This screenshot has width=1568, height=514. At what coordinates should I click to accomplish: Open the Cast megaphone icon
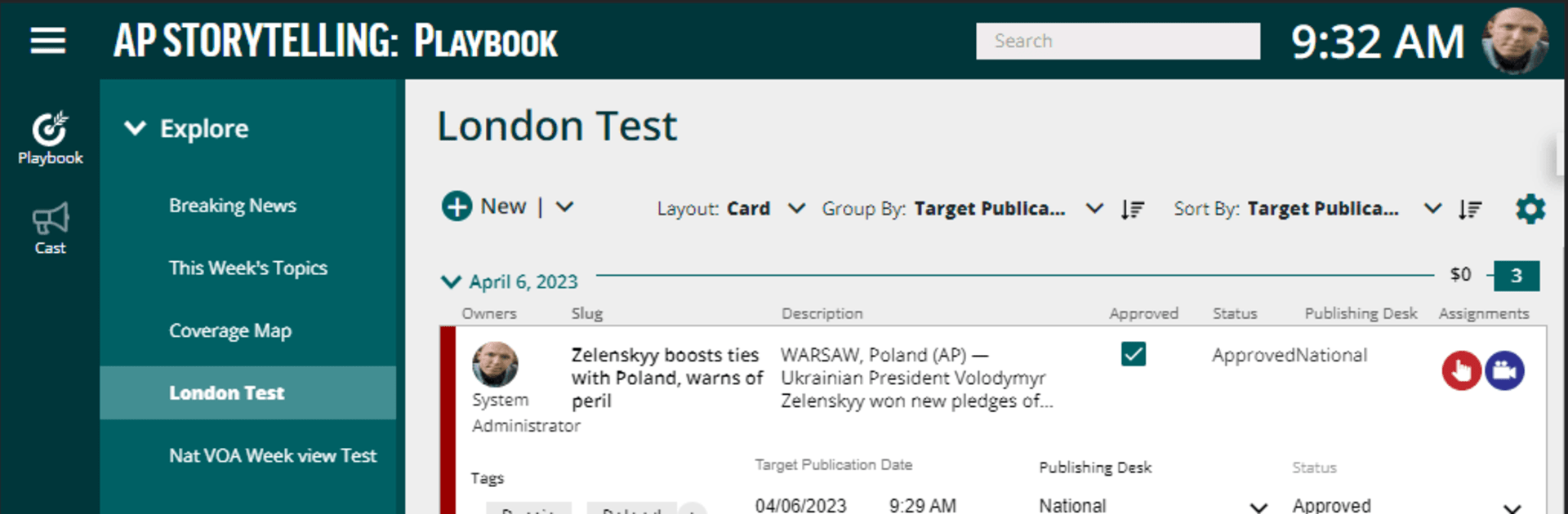(50, 228)
